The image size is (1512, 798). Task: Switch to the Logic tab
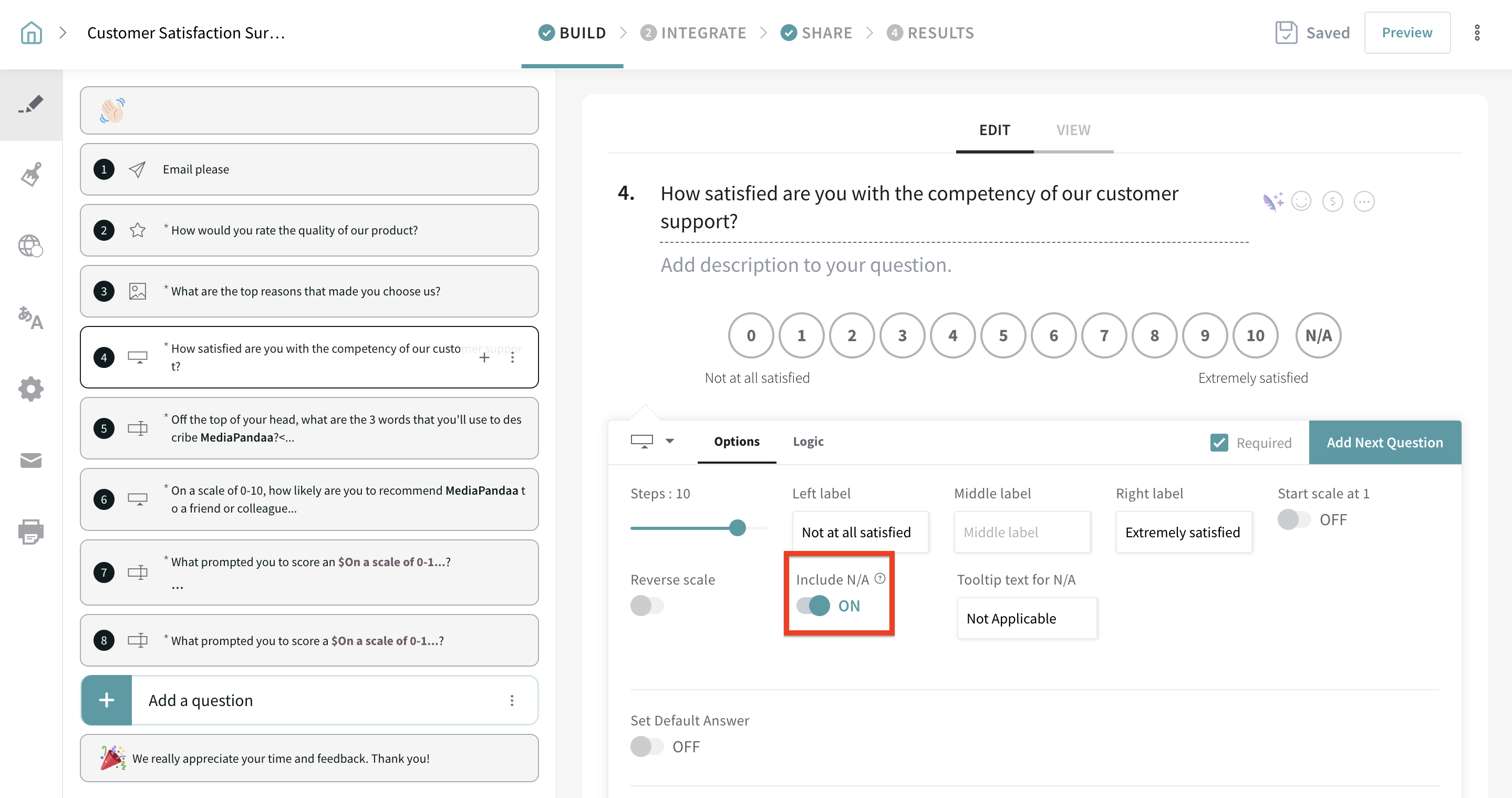pos(807,441)
